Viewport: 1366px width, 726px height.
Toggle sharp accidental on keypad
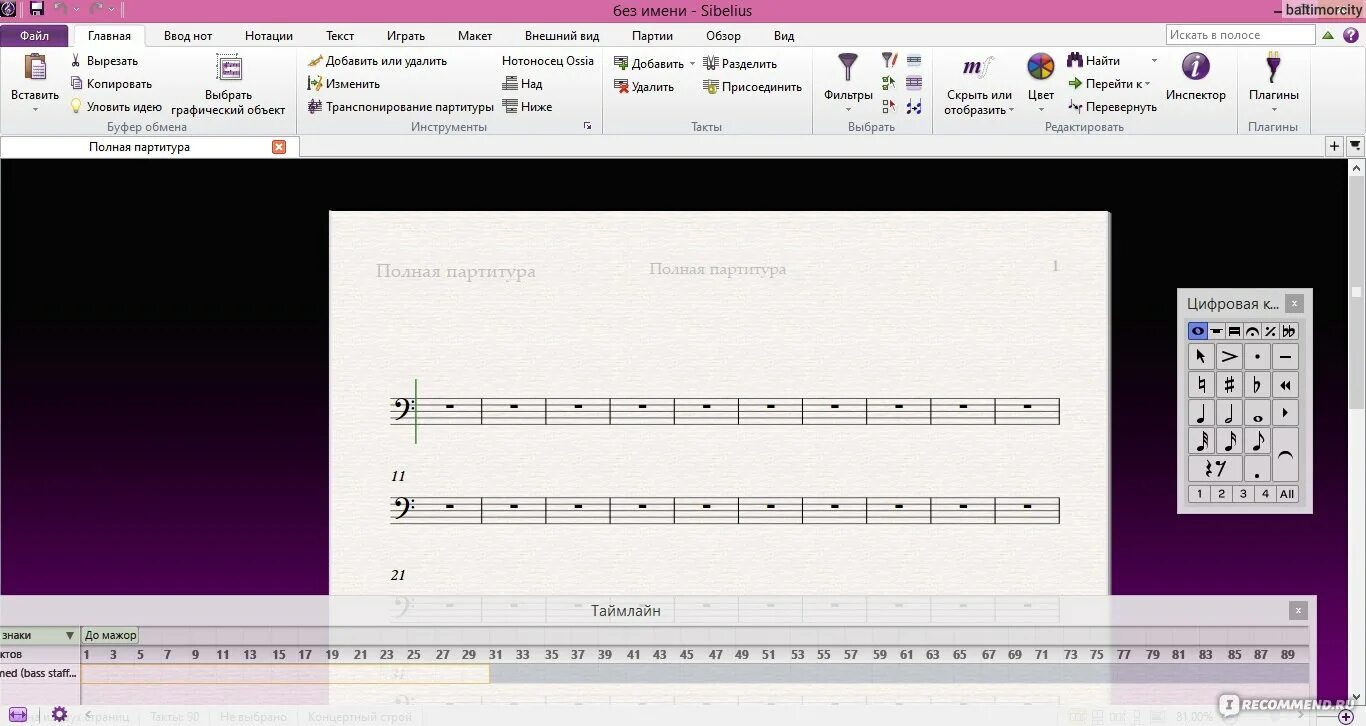pyautogui.click(x=1229, y=384)
